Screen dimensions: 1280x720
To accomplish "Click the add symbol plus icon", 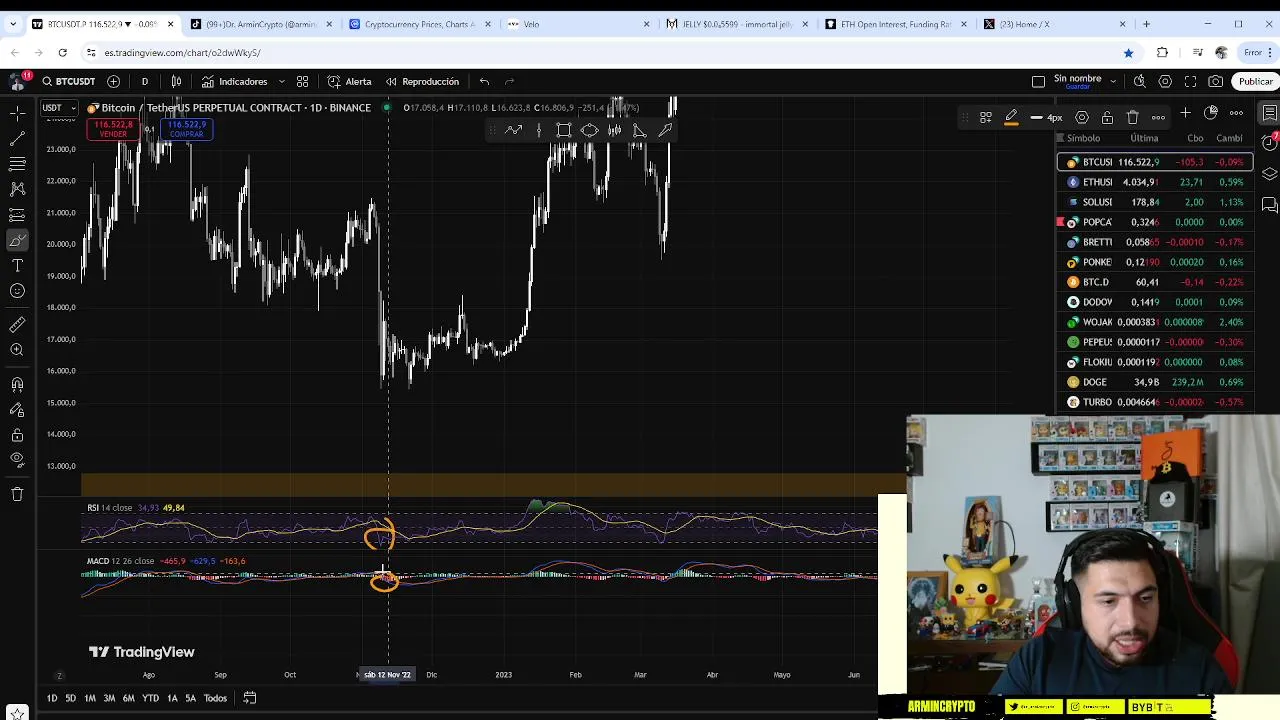I will coord(114,81).
